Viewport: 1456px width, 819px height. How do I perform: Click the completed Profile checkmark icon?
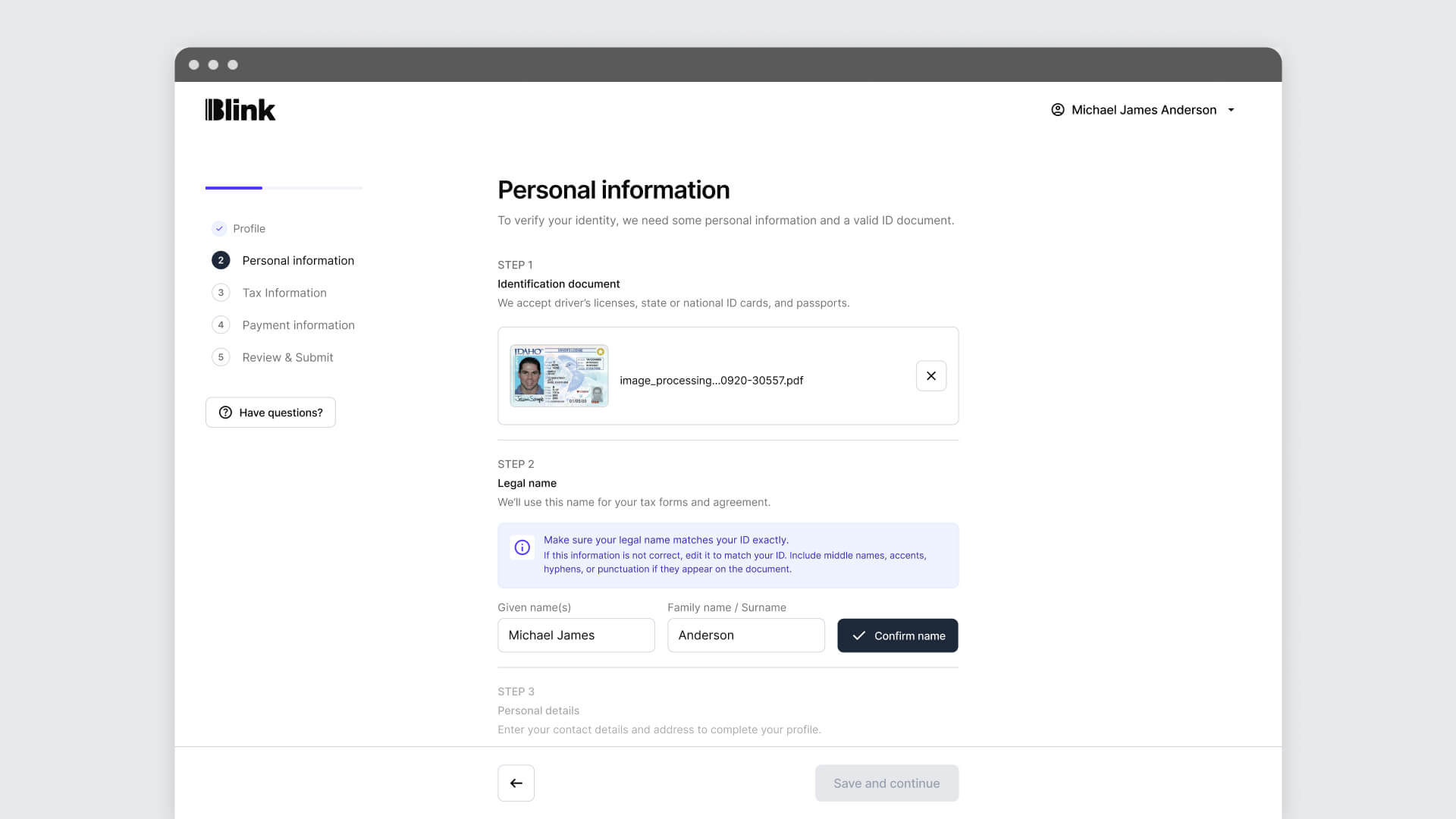coord(219,228)
